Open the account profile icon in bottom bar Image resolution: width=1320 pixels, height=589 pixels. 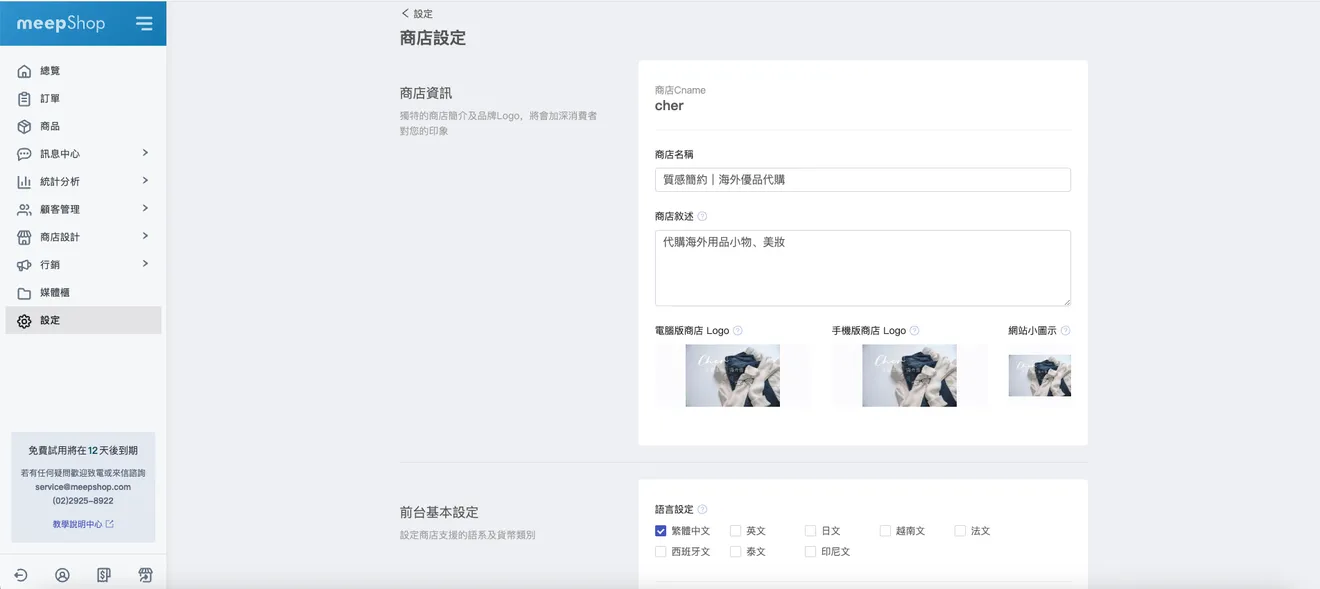point(62,575)
